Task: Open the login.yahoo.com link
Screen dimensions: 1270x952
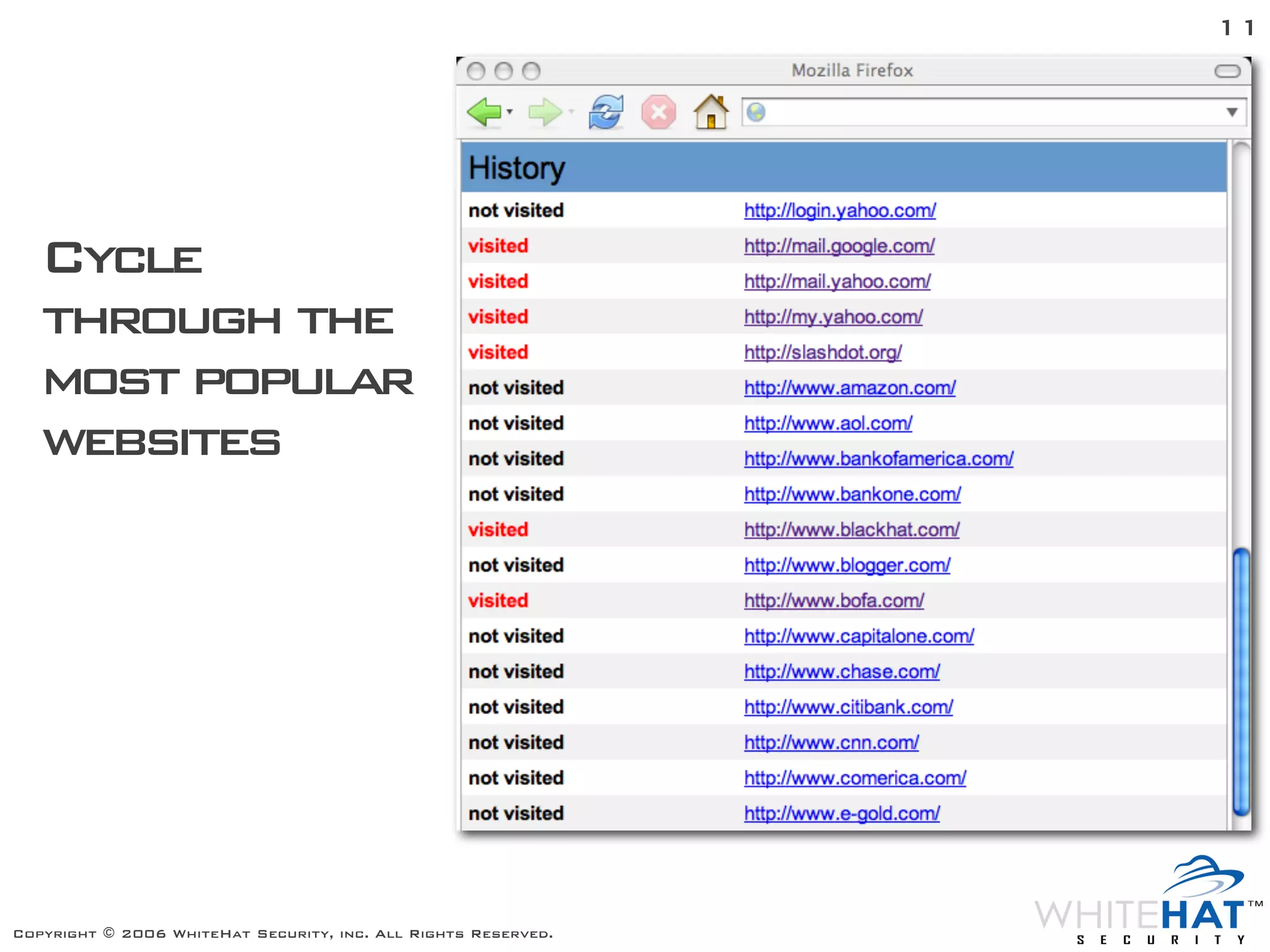Action: [840, 211]
